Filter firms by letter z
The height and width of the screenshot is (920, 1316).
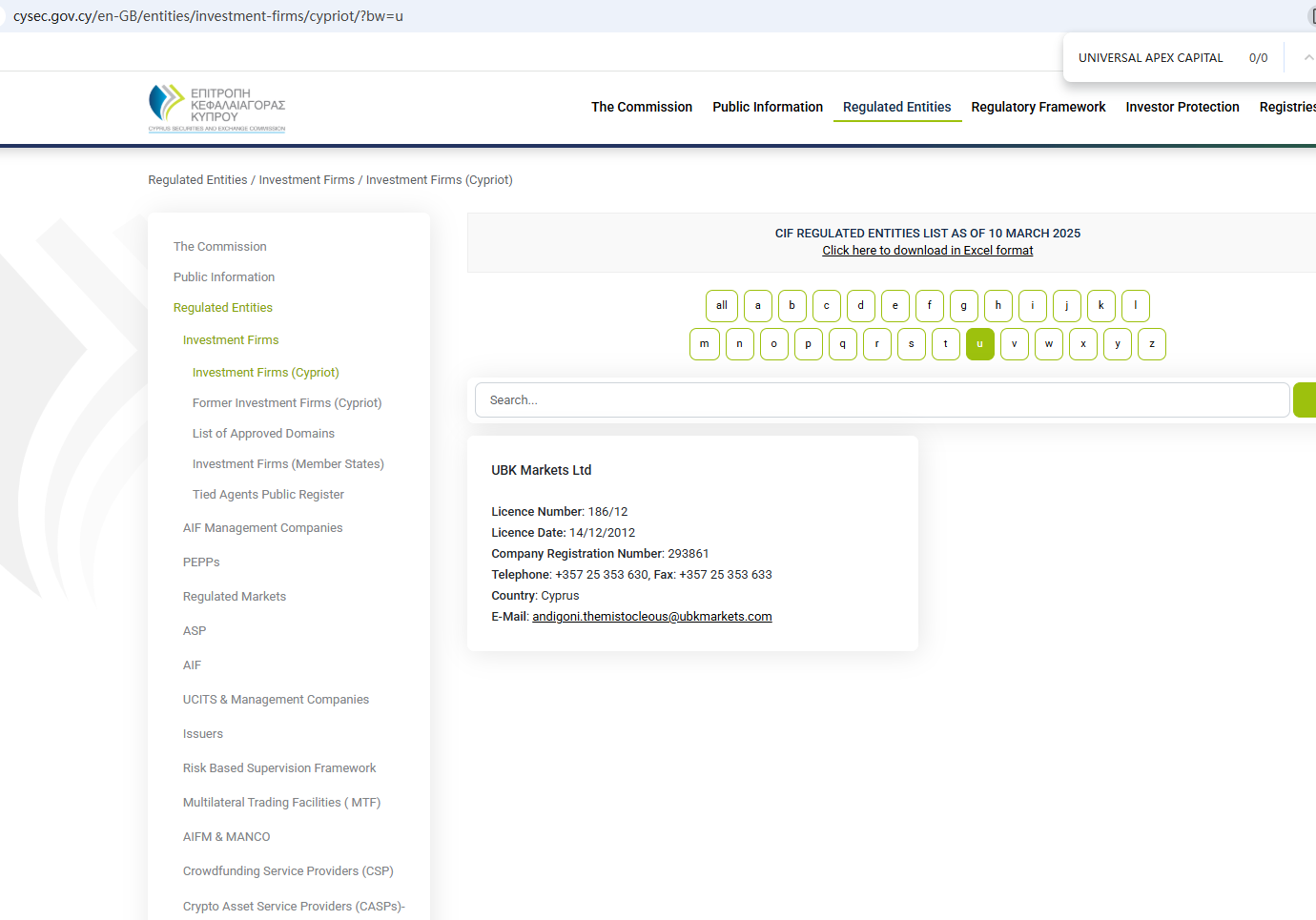[1152, 344]
